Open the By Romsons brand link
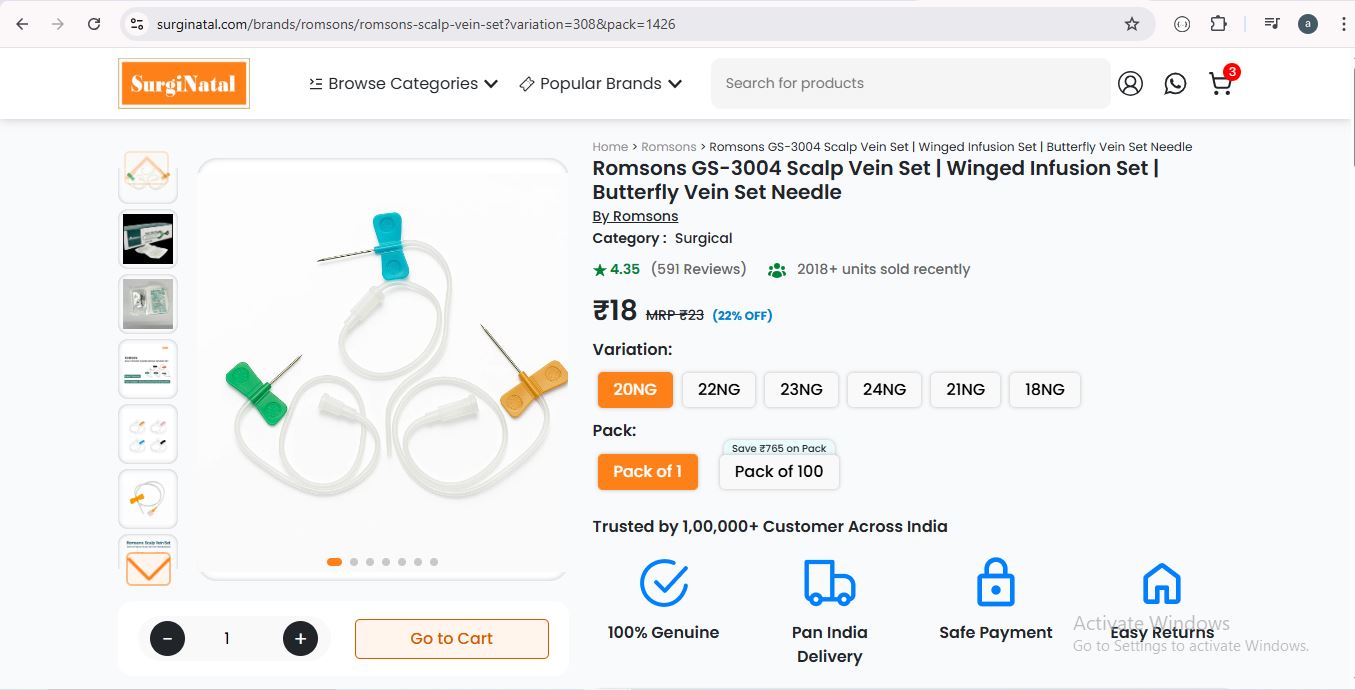Image resolution: width=1355 pixels, height=690 pixels. [x=635, y=216]
